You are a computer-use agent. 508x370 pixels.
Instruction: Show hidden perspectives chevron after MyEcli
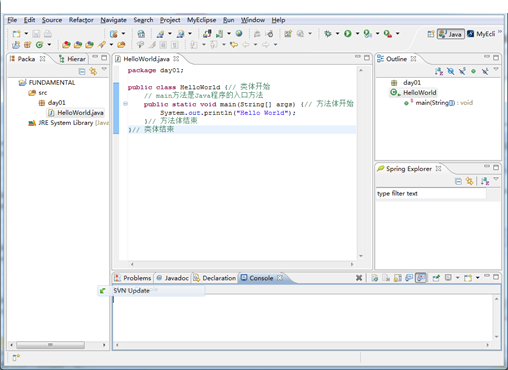click(500, 32)
